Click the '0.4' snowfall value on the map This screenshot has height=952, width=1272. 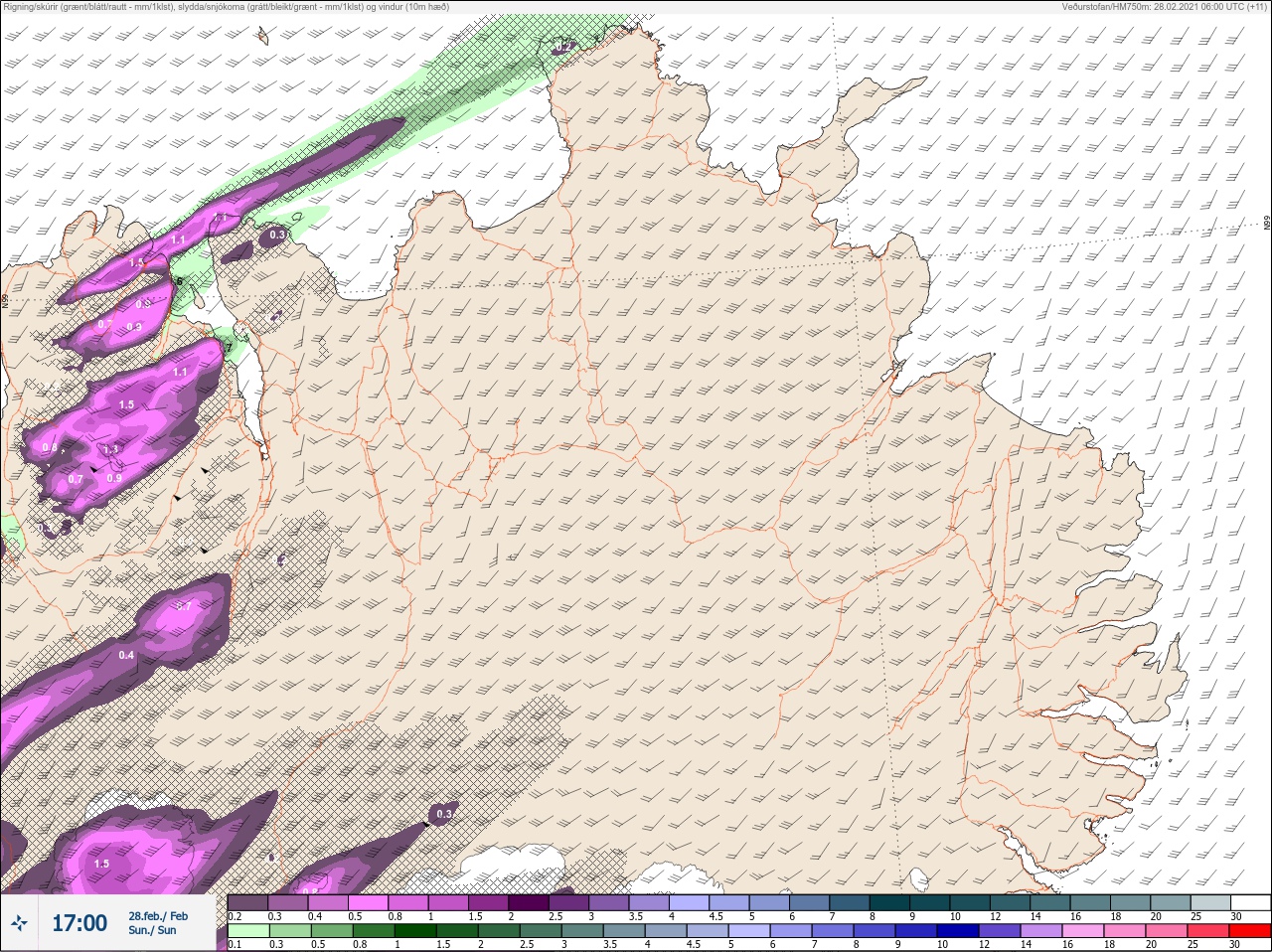click(126, 655)
